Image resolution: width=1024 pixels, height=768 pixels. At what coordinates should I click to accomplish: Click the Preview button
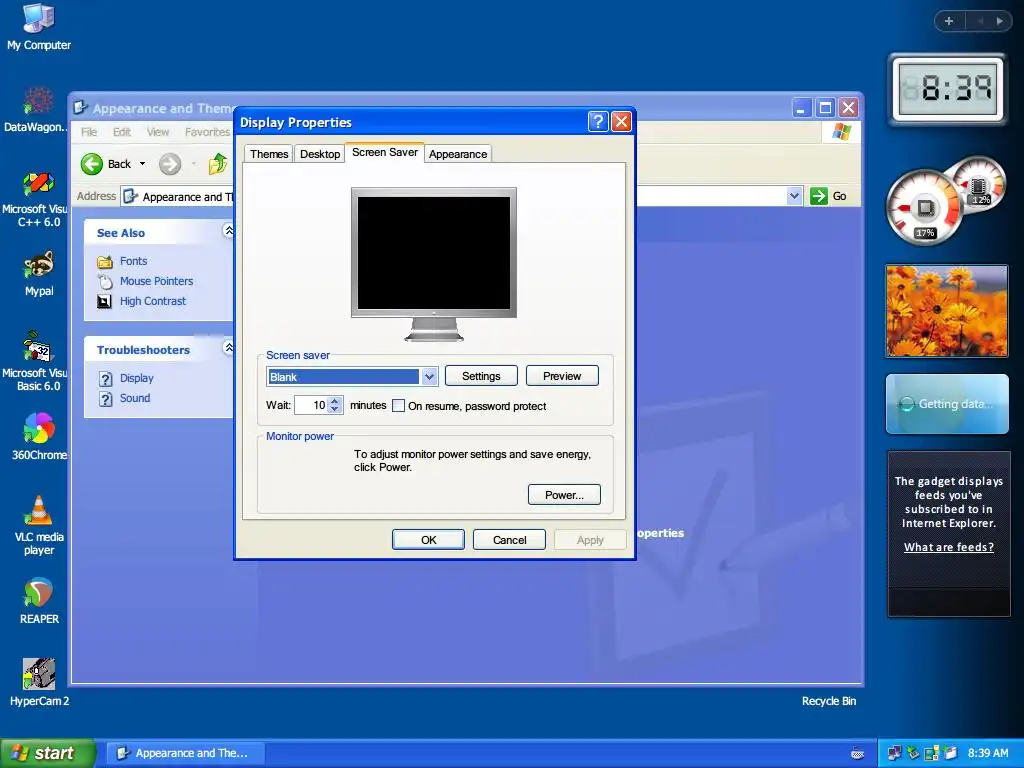(562, 376)
